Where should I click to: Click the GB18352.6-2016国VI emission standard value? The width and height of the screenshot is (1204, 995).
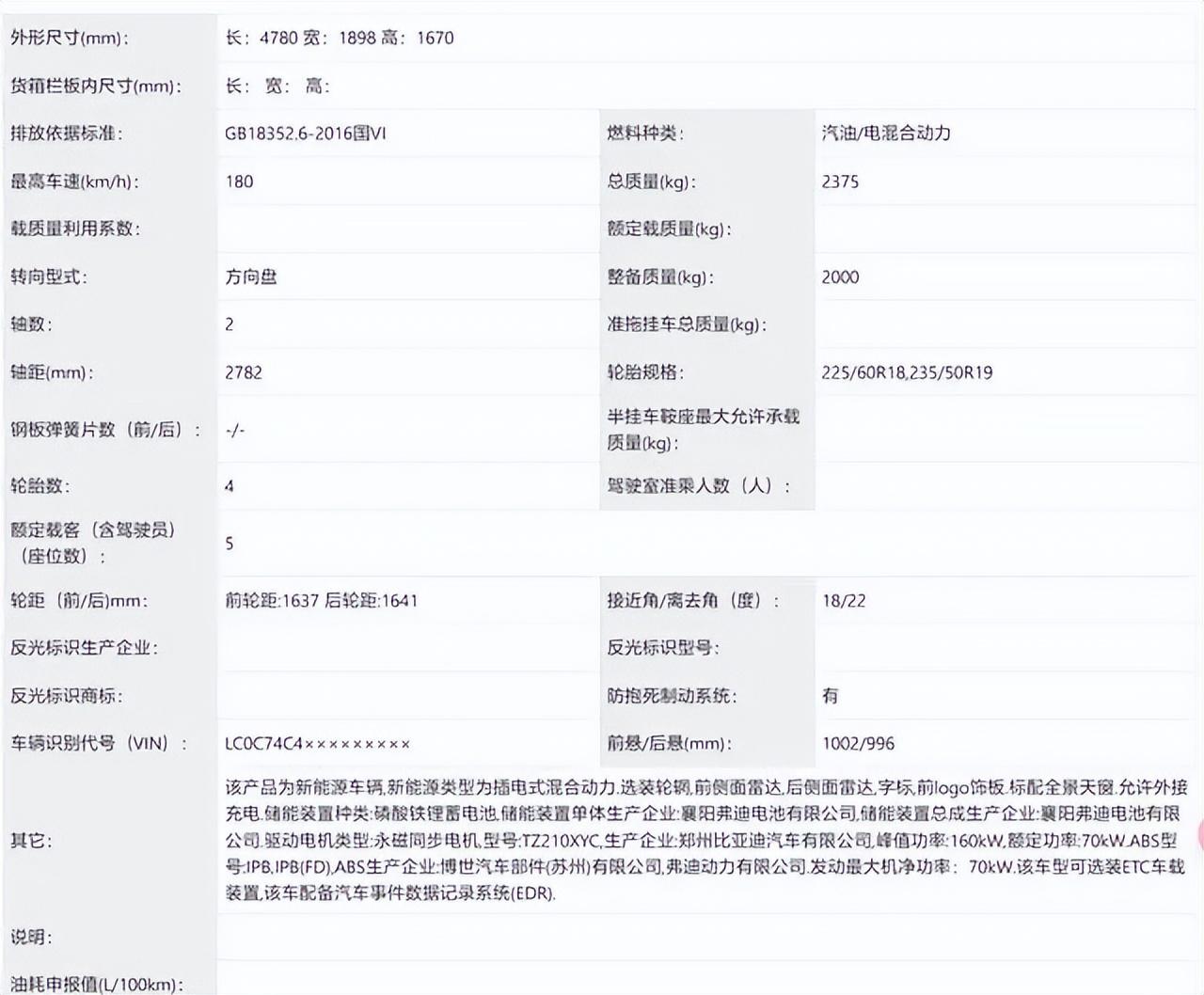306,134
